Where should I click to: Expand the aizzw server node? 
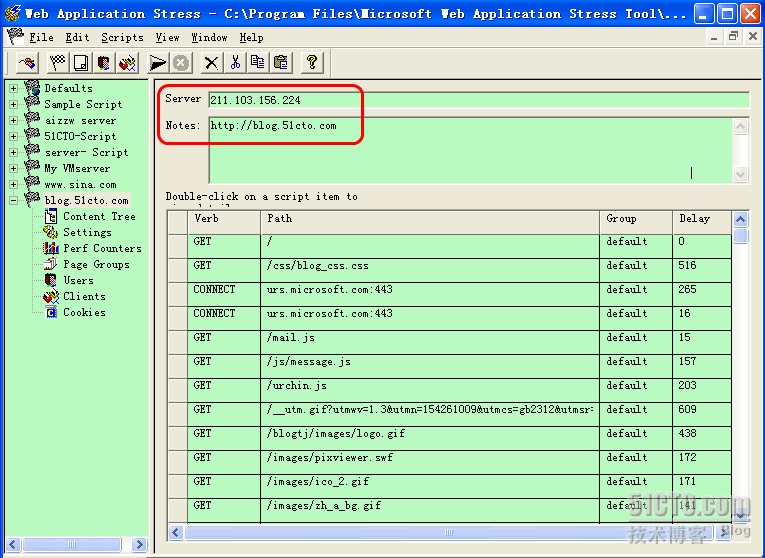(x=13, y=120)
